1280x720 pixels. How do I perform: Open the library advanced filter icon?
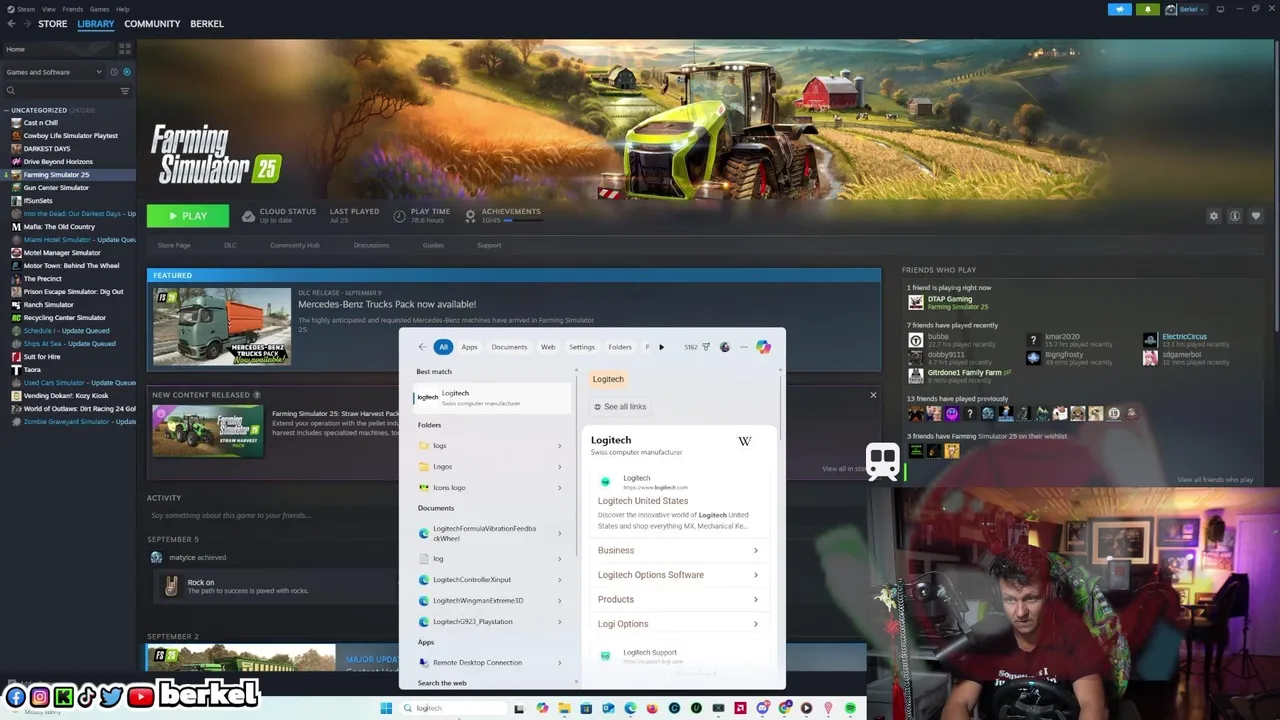(125, 91)
